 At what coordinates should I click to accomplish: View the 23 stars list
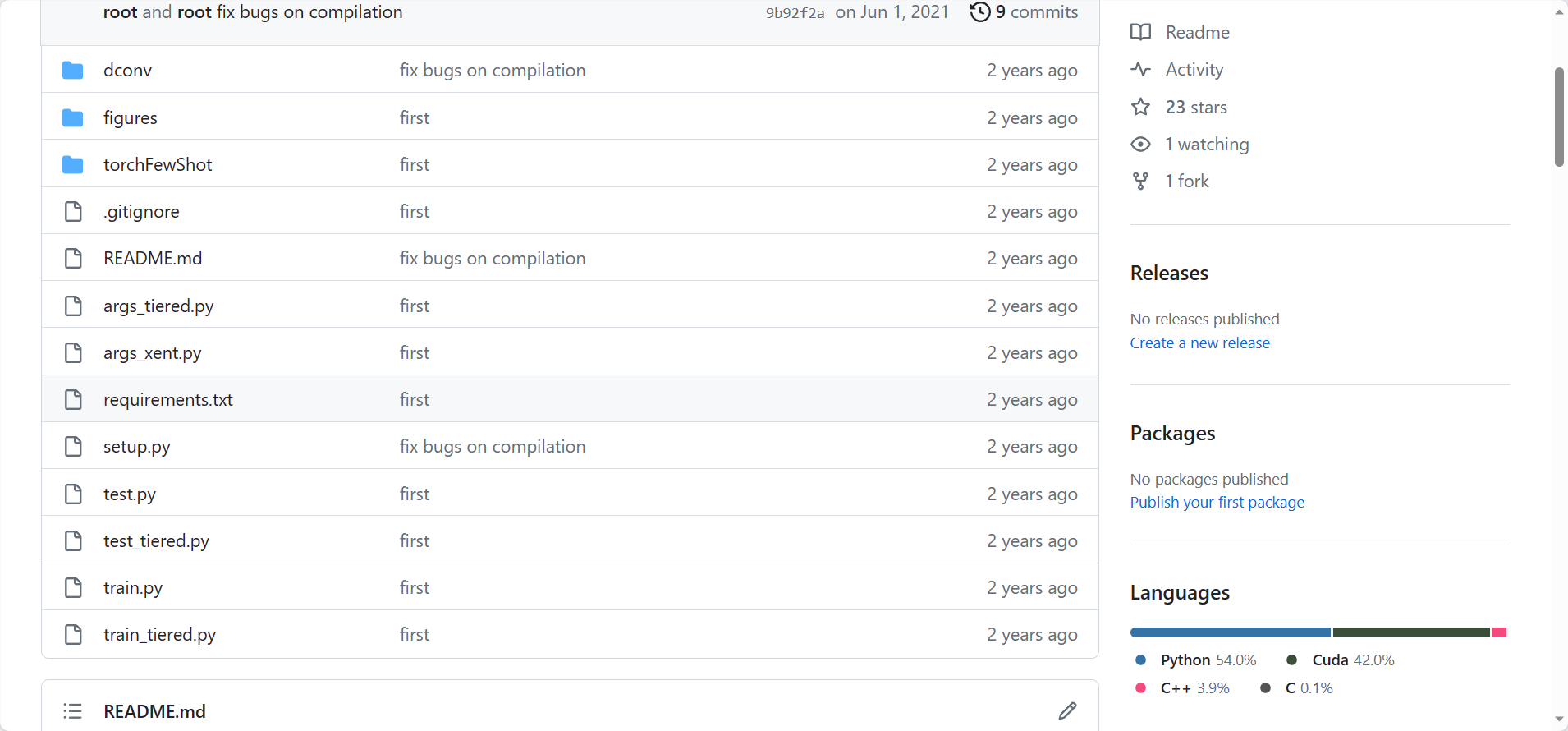(1196, 107)
